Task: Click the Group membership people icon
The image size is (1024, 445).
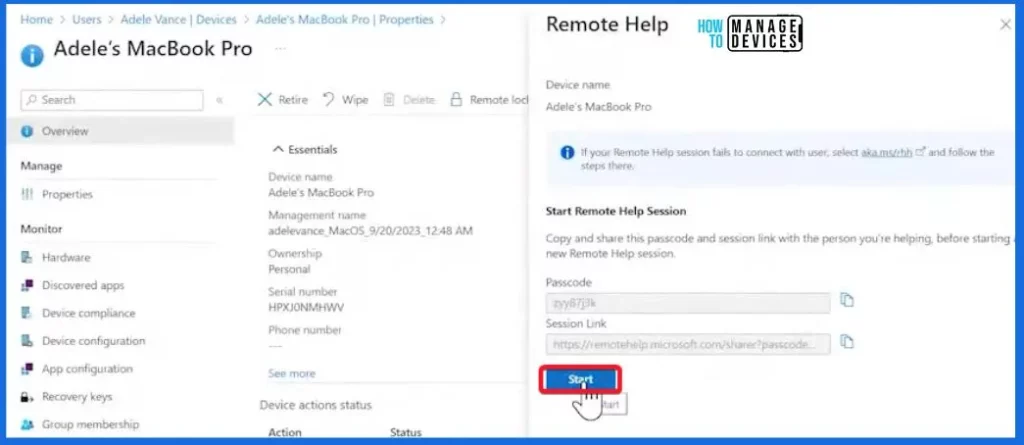Action: click(x=27, y=425)
